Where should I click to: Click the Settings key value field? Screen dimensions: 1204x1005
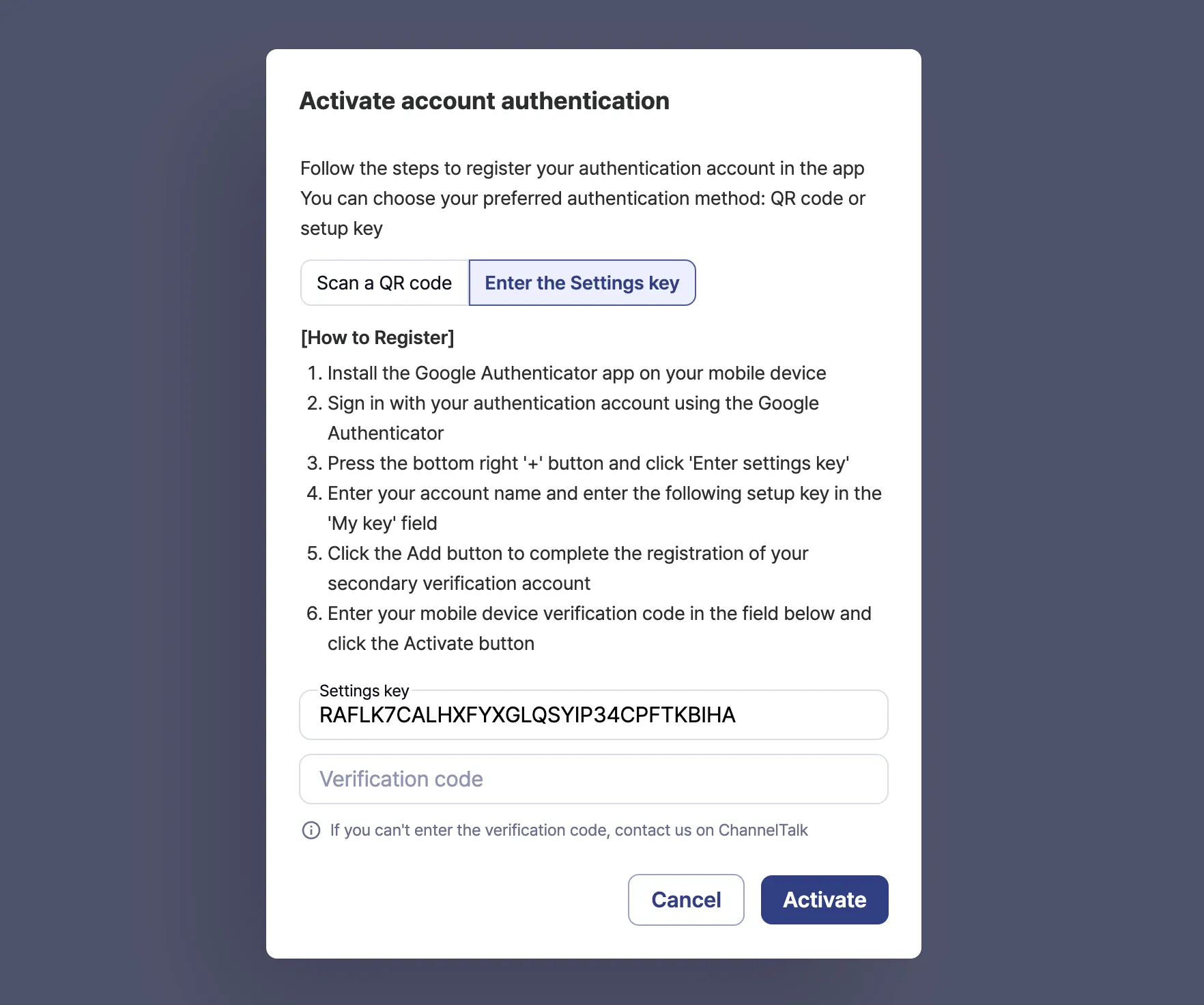coord(593,716)
